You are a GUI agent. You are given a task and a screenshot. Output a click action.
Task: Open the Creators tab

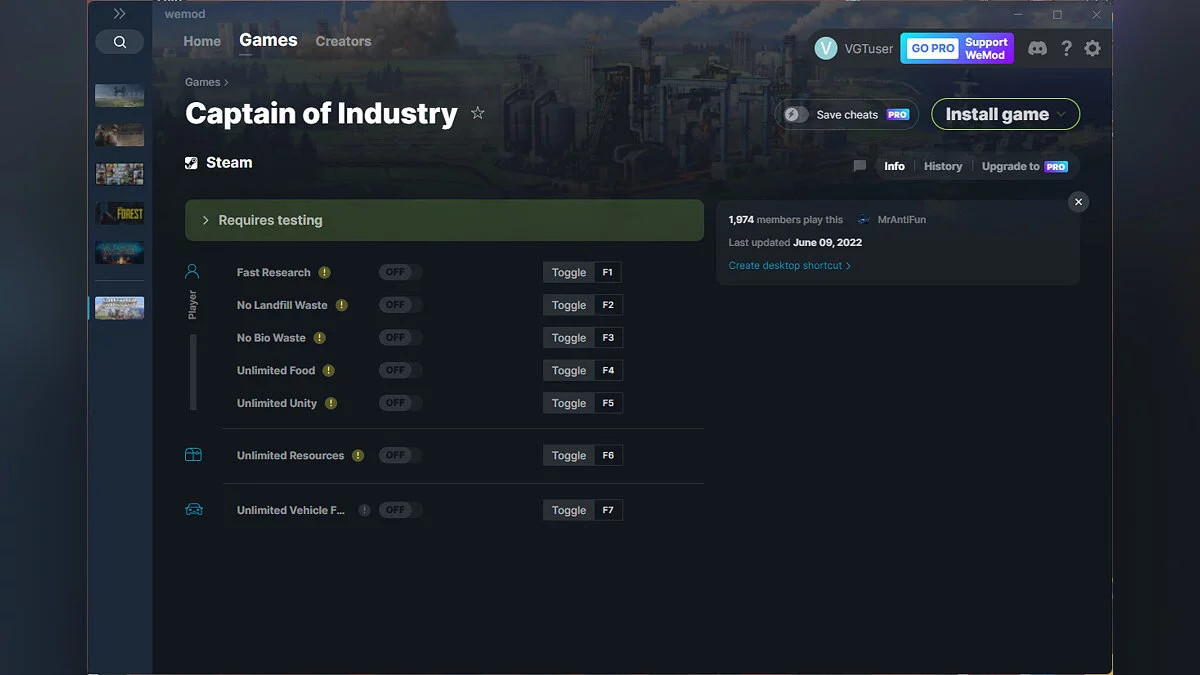[343, 41]
